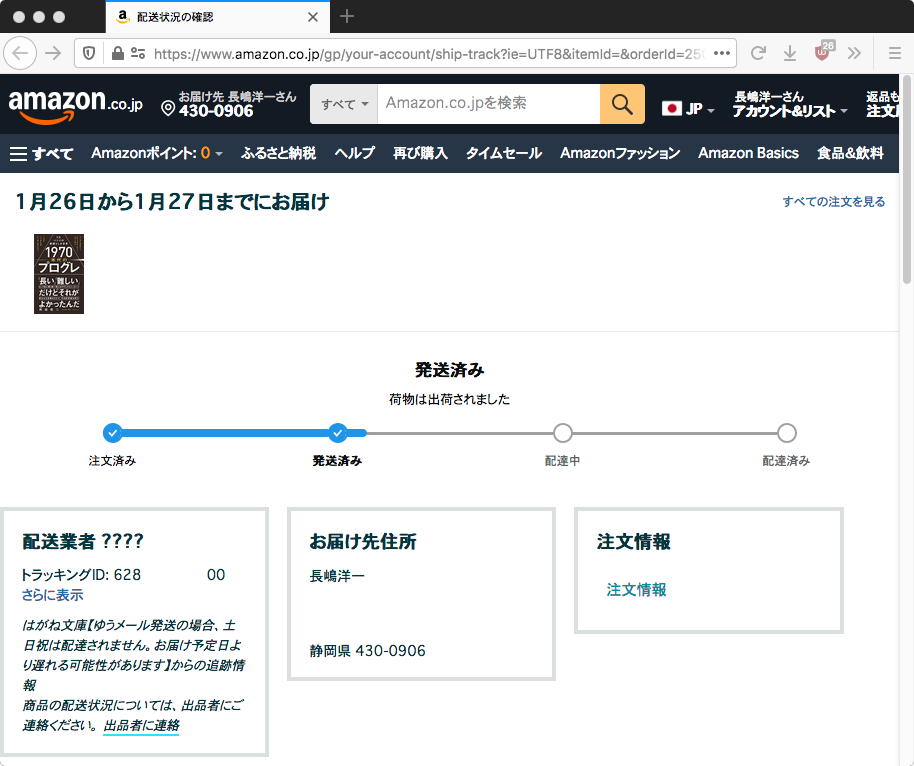Open the 1970 プログレ book thumbnail

59,274
